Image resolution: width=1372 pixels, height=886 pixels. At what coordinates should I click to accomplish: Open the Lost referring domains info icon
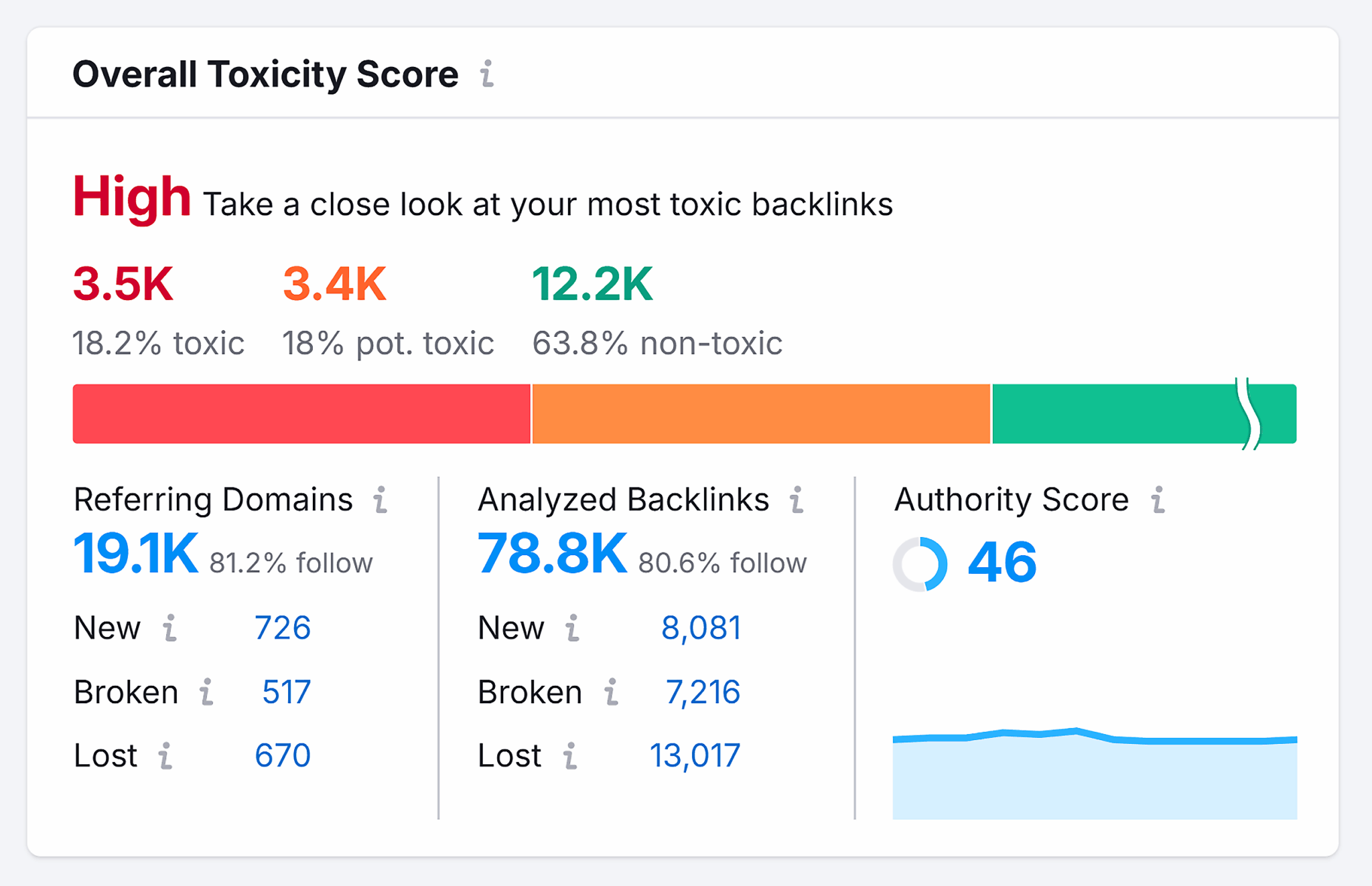click(x=165, y=755)
